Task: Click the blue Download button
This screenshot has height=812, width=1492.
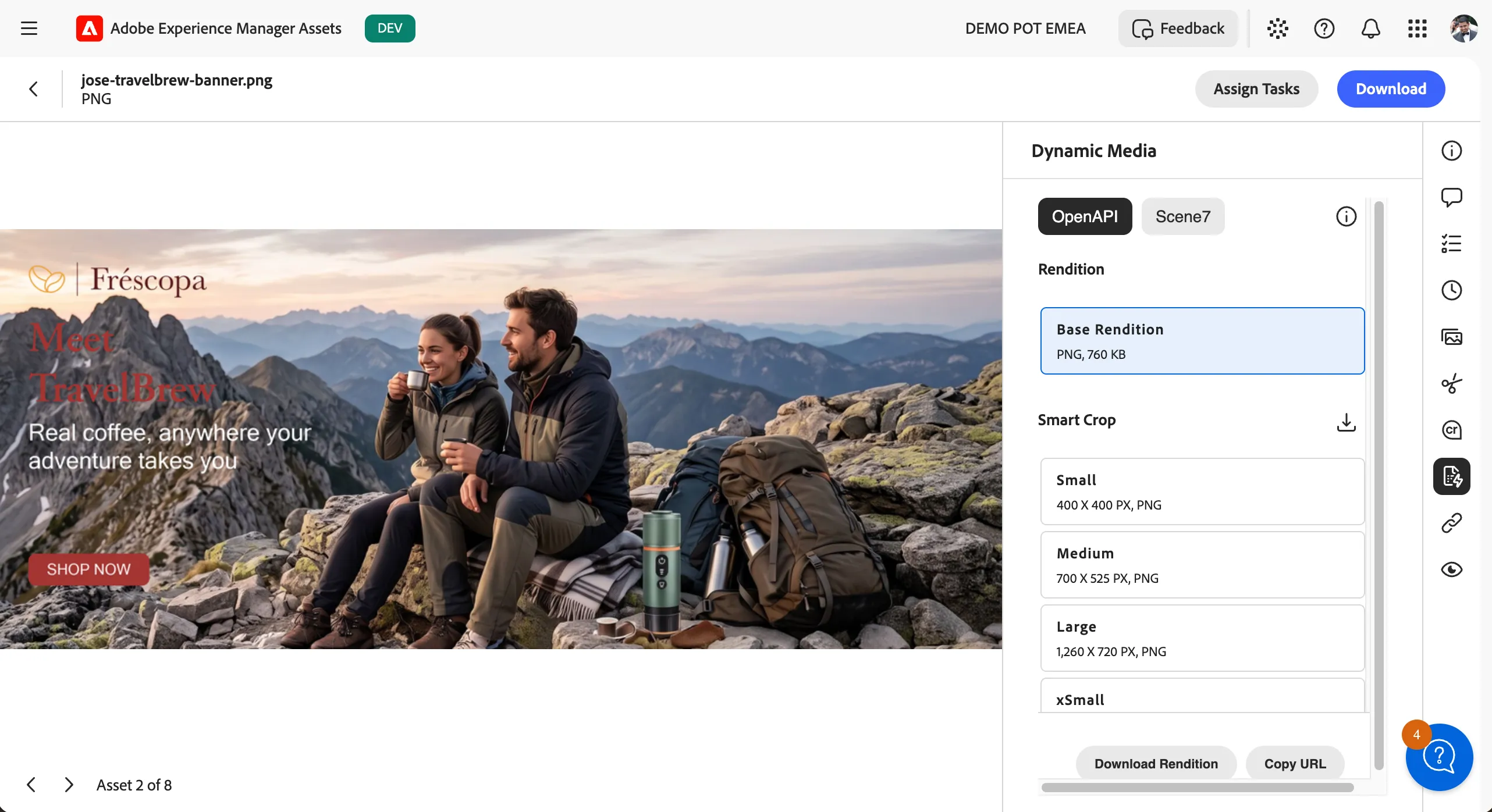Action: 1391,89
